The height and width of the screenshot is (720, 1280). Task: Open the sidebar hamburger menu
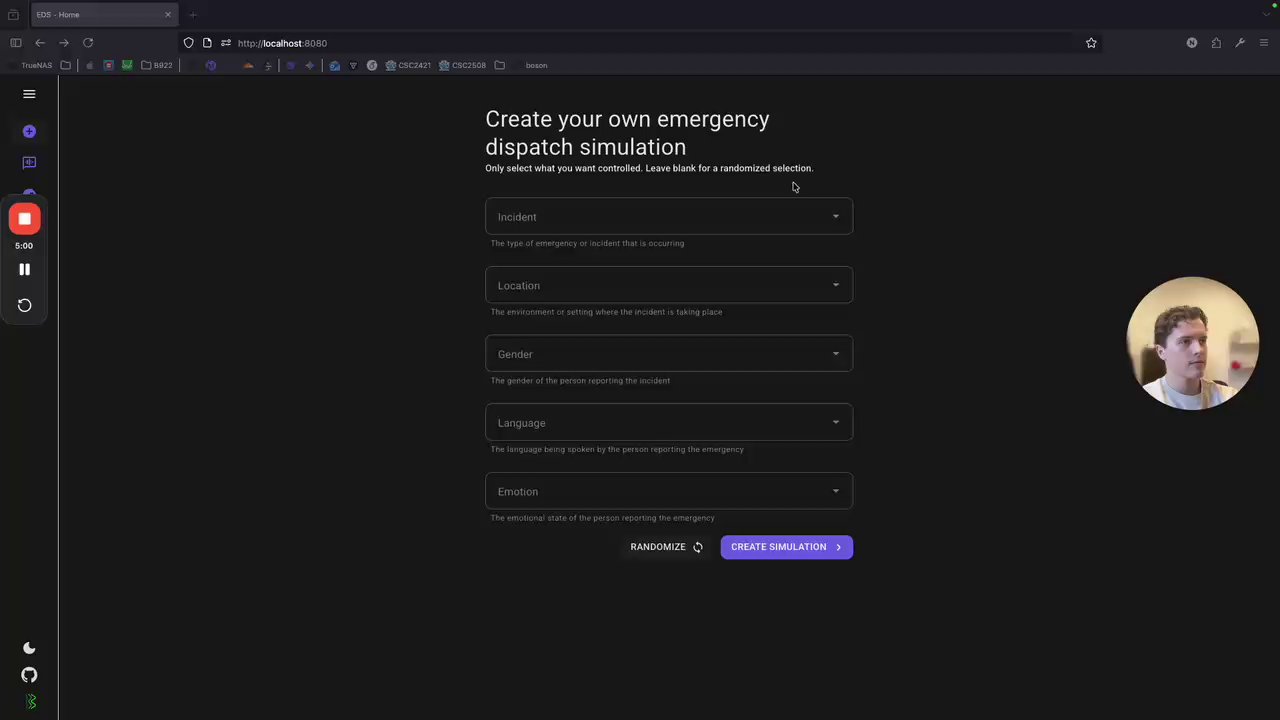[29, 94]
